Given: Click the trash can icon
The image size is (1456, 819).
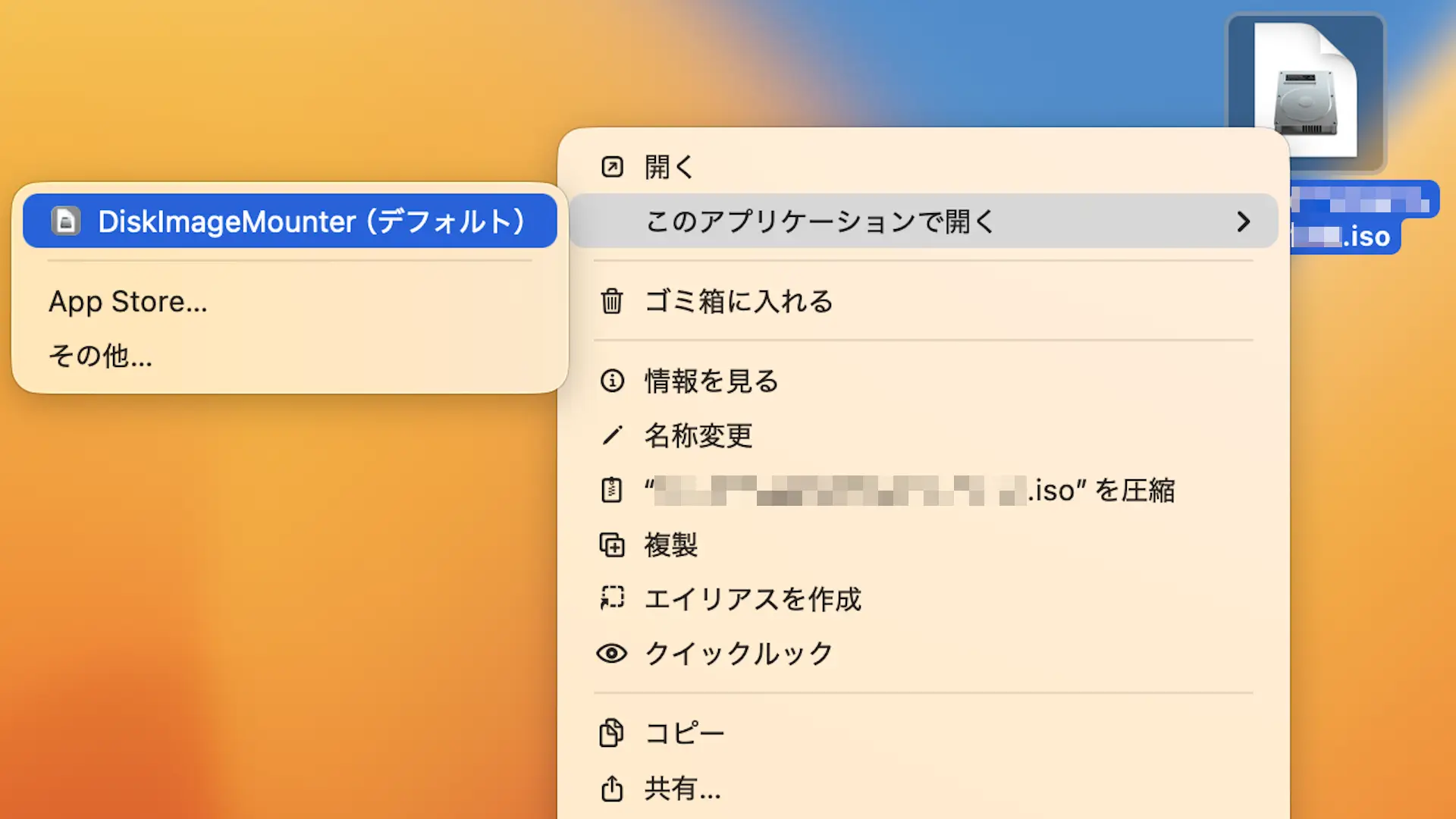Looking at the screenshot, I should (612, 302).
